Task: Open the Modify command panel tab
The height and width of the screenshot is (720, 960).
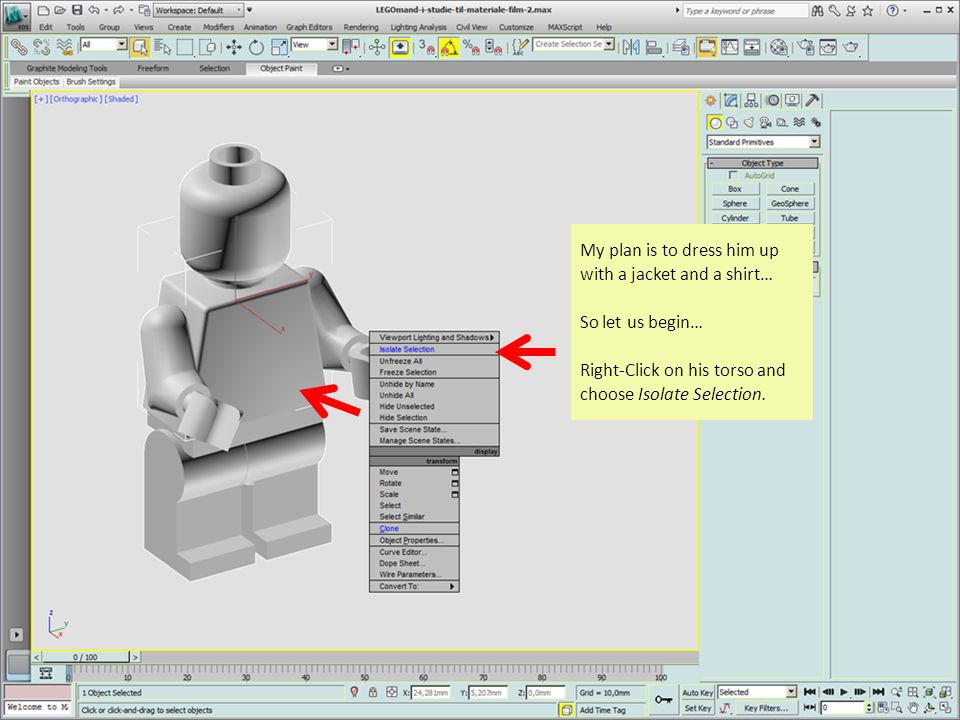Action: point(730,100)
